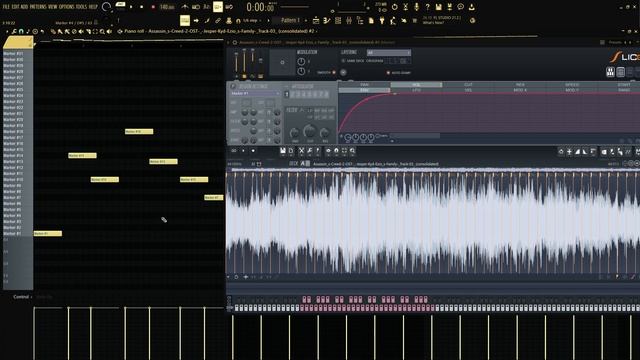Select the piano roll mute tool
The image size is (640, 360).
click(x=81, y=31)
